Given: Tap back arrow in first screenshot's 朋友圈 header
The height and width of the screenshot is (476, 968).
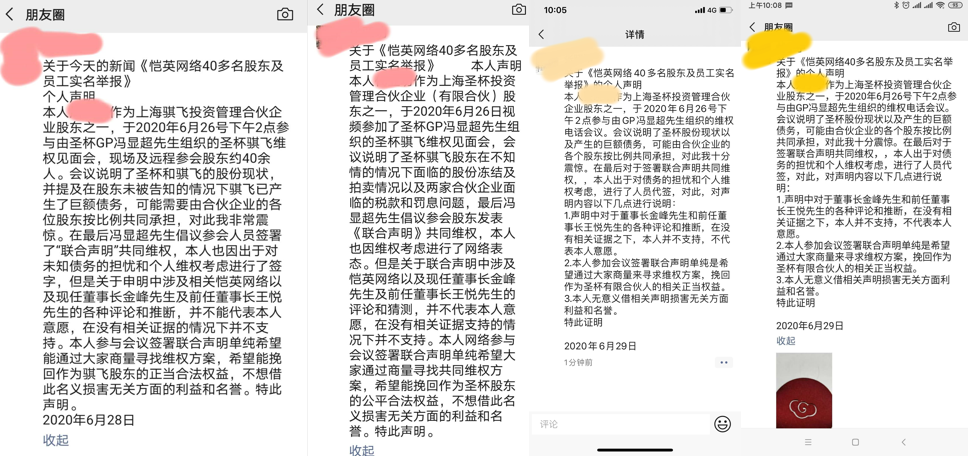Looking at the screenshot, I should (9, 14).
